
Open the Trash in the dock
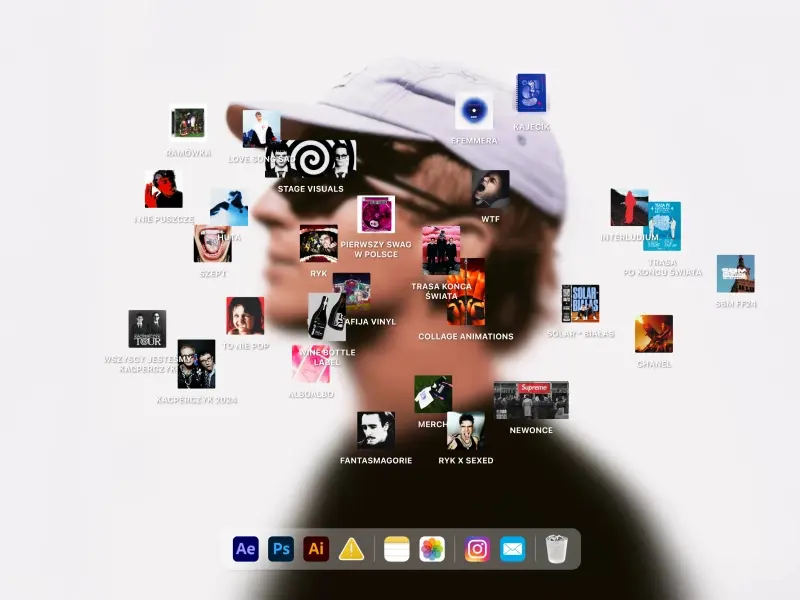point(557,549)
